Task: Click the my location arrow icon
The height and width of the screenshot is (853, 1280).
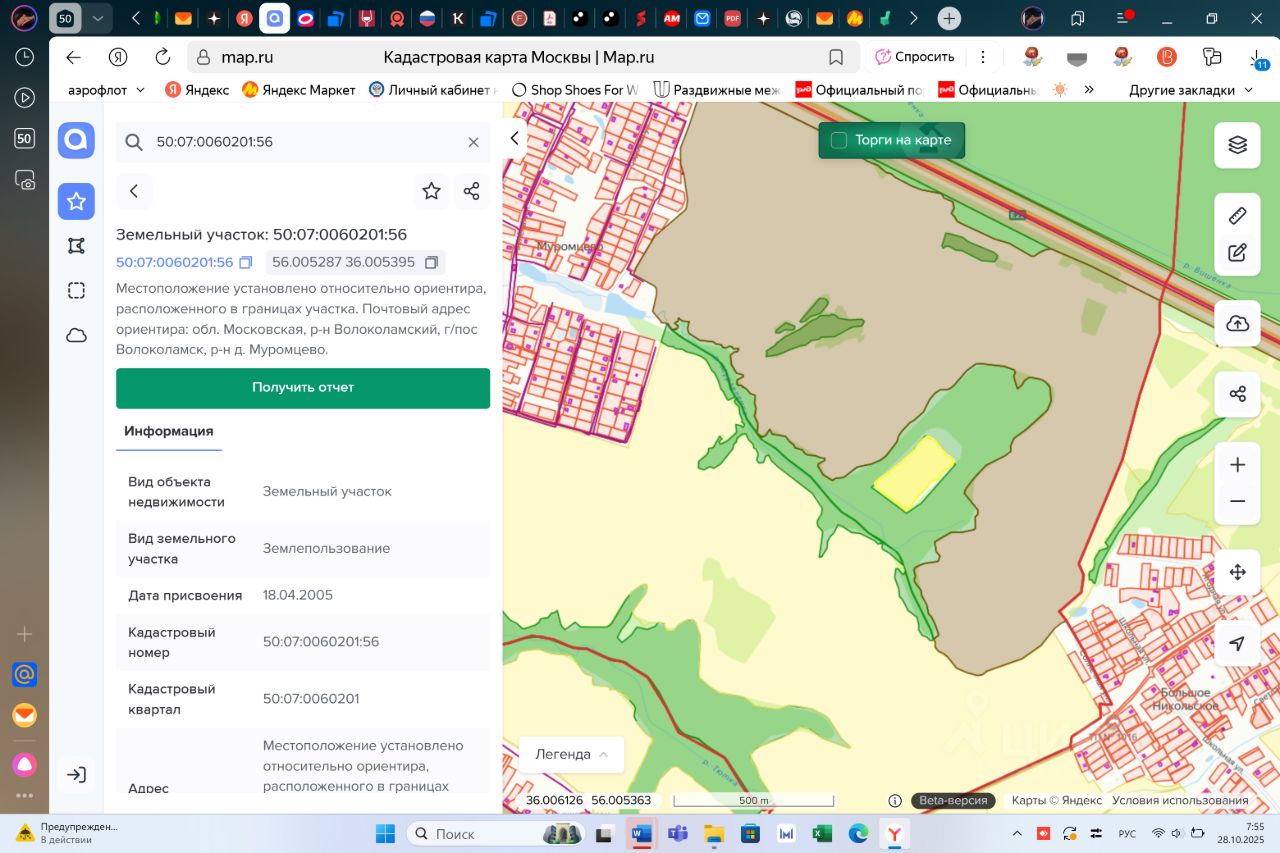Action: click(1237, 643)
